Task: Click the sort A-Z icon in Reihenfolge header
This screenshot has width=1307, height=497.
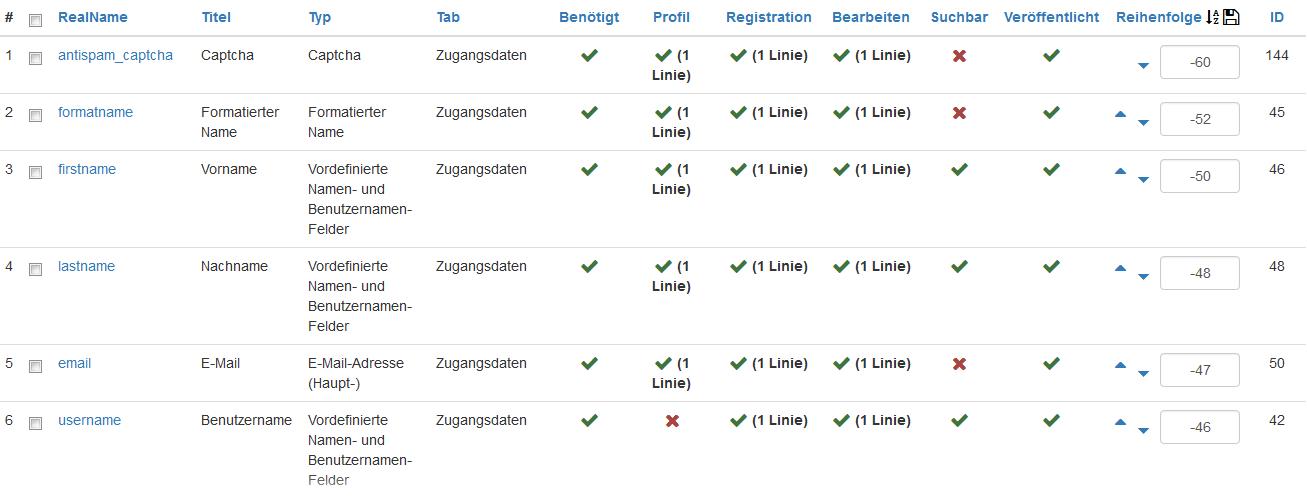Action: [x=1212, y=17]
